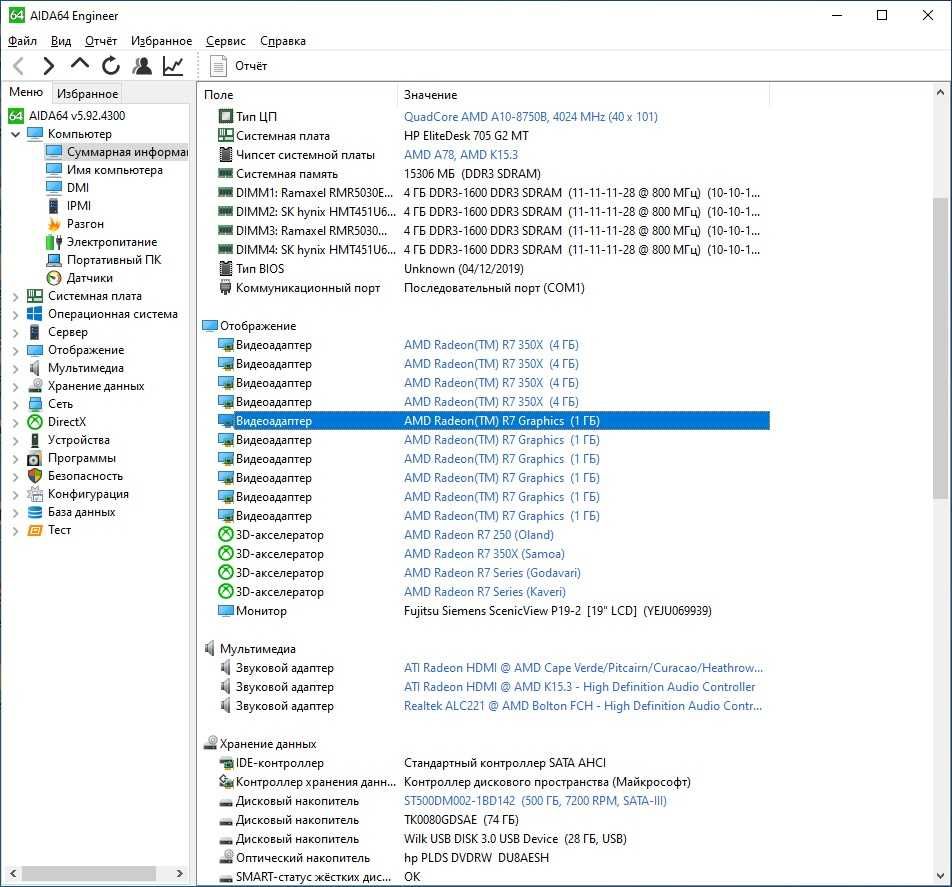
Task: Click the DirectX Xbox icon in tree
Action: (x=35, y=422)
